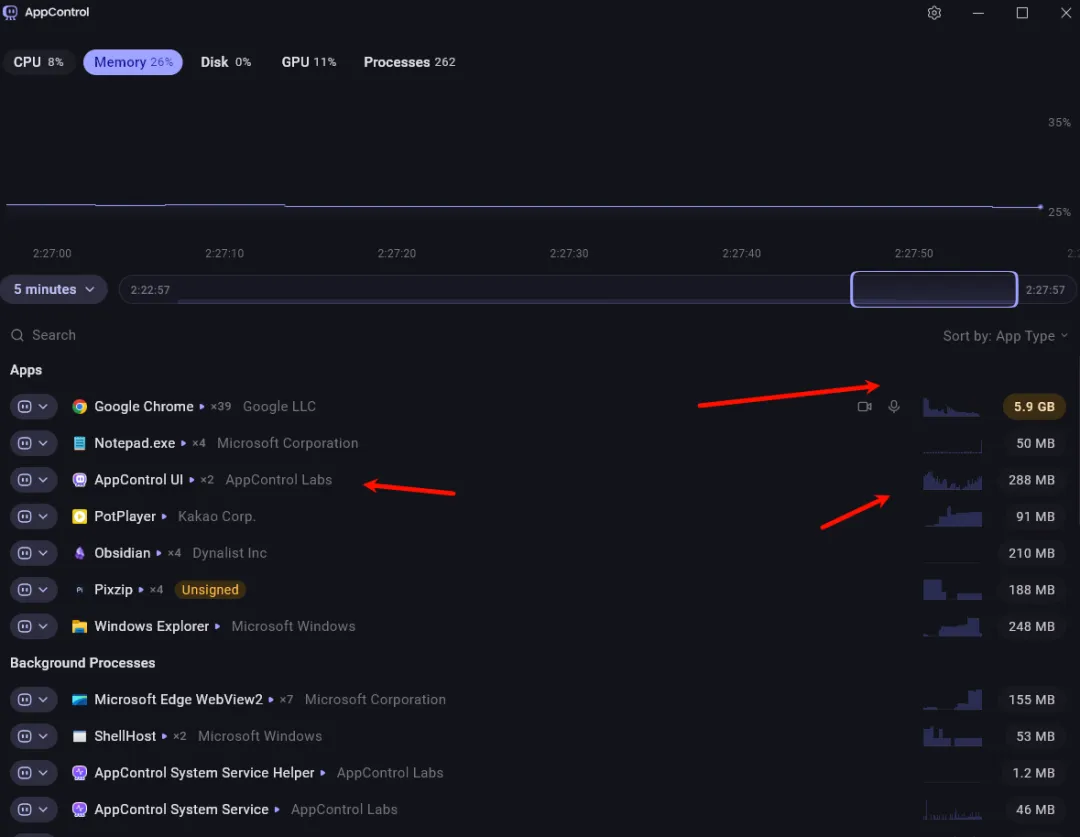Select the Apps section header
Screen dimensions: 1080x837
pos(26,370)
